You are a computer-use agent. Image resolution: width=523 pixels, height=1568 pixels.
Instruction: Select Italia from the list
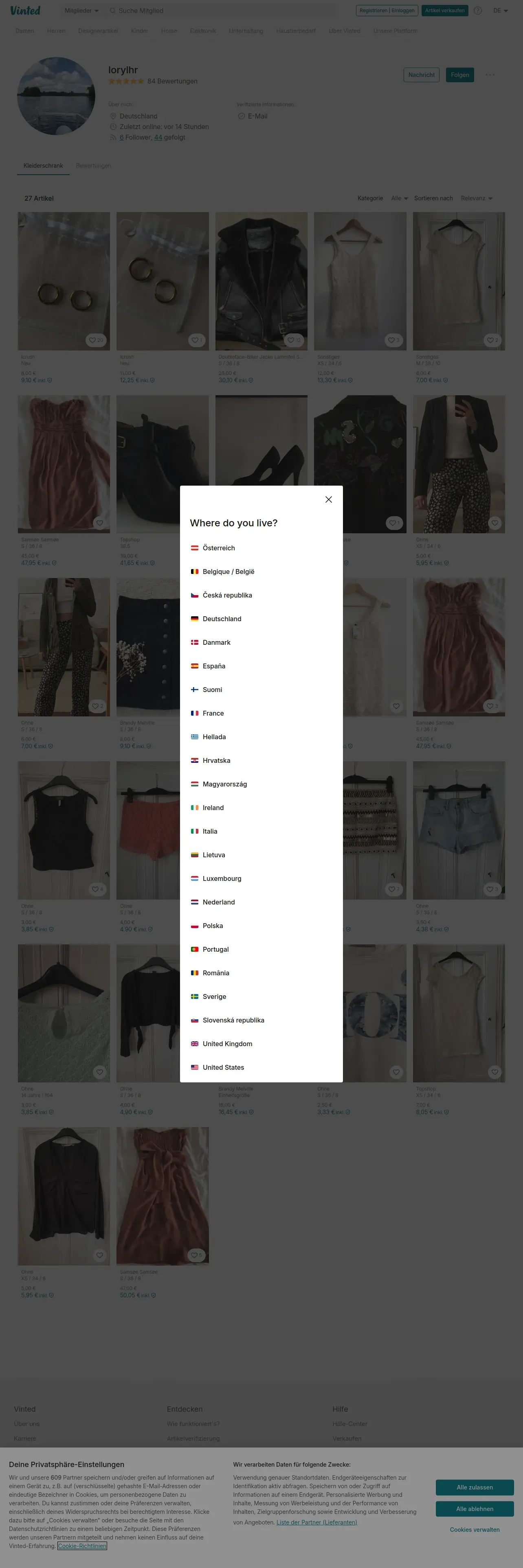pyautogui.click(x=261, y=831)
